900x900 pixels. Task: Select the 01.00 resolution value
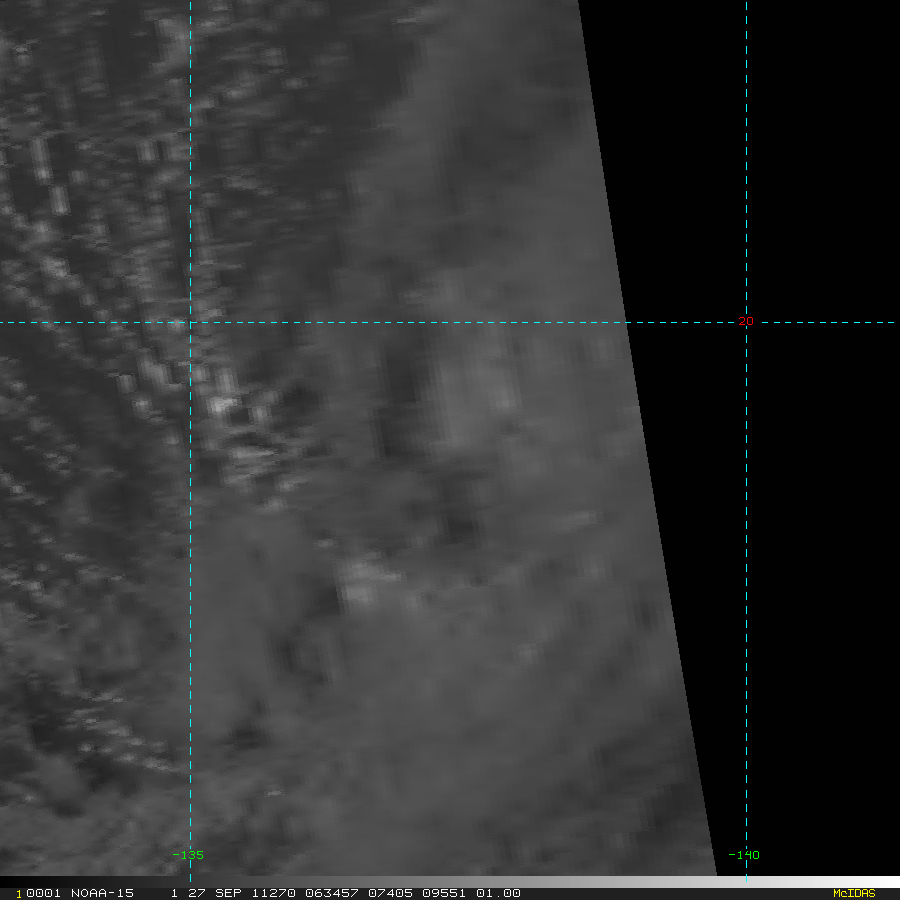(x=498, y=894)
